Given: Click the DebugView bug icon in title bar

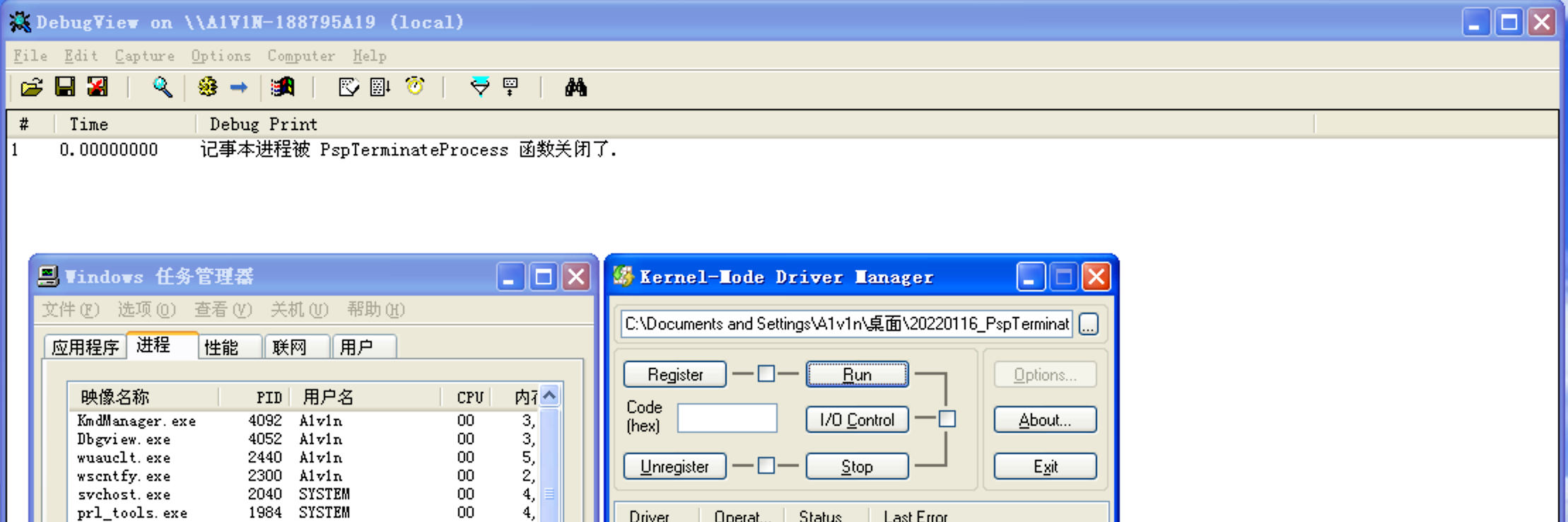Looking at the screenshot, I should tap(20, 22).
